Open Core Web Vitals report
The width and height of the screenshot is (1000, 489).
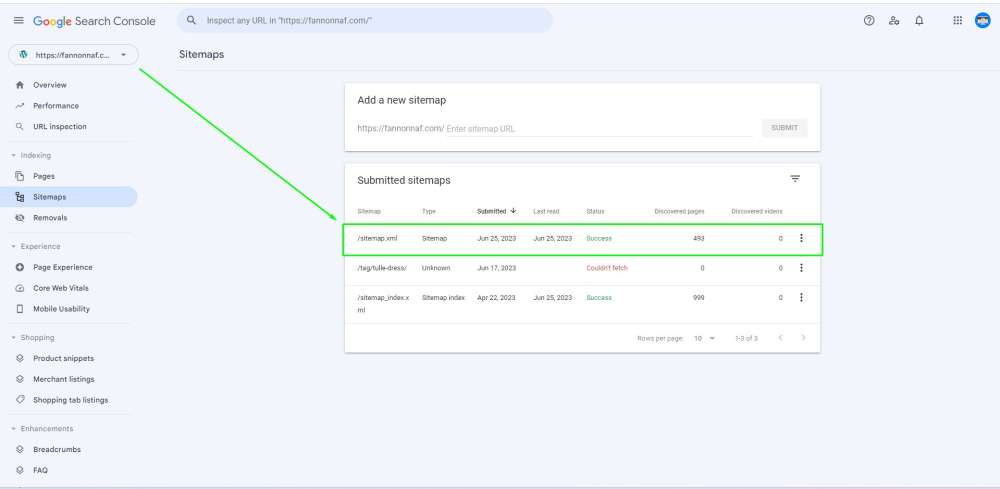tap(63, 288)
